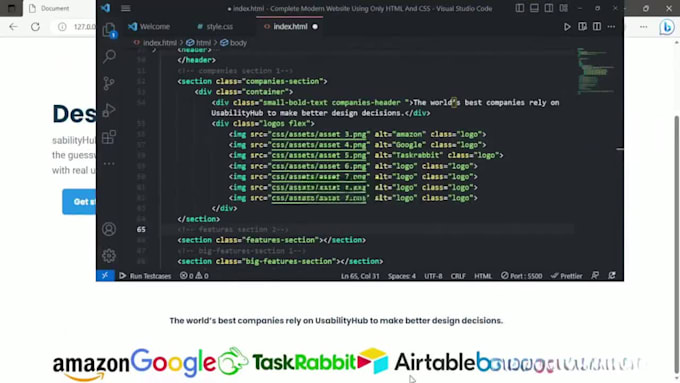This screenshot has width=680, height=383.
Task: Open css/assets/asset 6.png path link
Action: coord(319,166)
